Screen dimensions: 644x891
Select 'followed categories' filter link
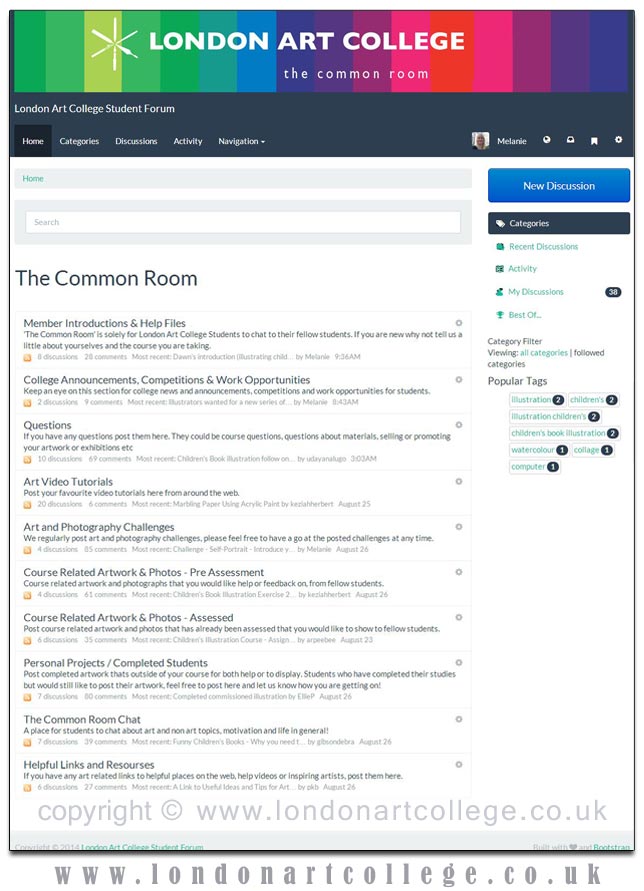pyautogui.click(x=546, y=359)
